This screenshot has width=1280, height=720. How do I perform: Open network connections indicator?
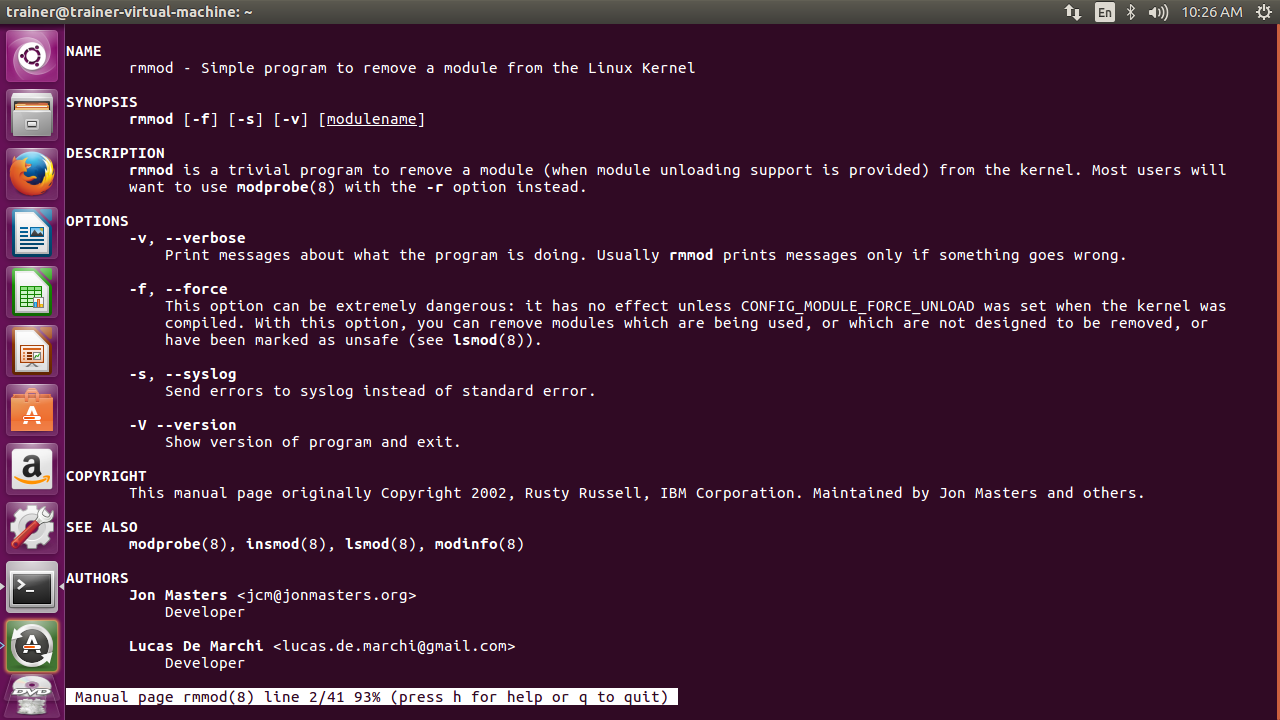click(1073, 12)
